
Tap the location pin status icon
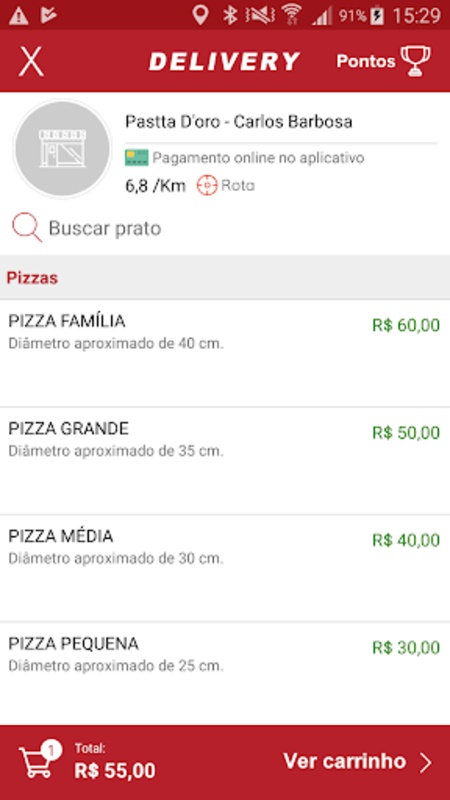point(200,15)
